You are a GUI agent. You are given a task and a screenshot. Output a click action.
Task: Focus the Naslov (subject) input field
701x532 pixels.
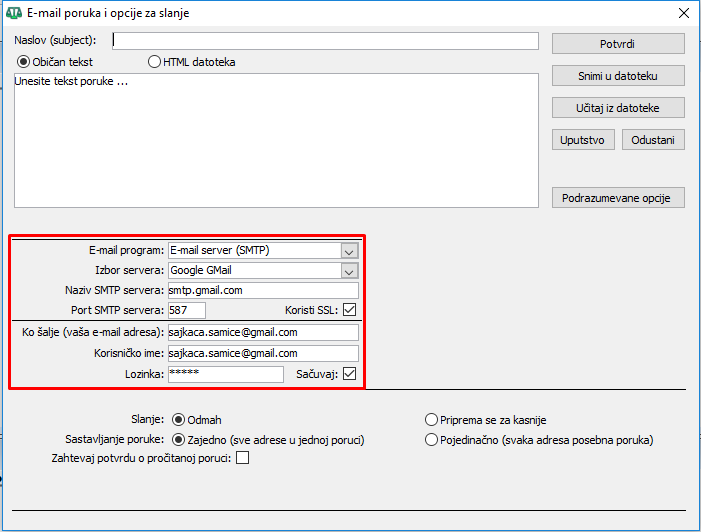pyautogui.click(x=325, y=41)
